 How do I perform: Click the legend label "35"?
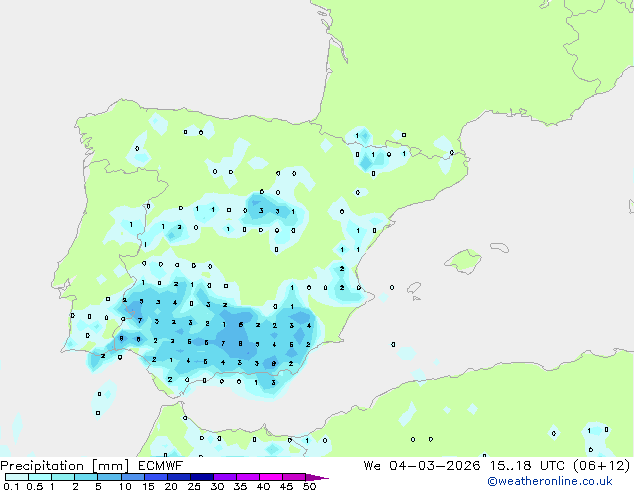click(x=240, y=486)
